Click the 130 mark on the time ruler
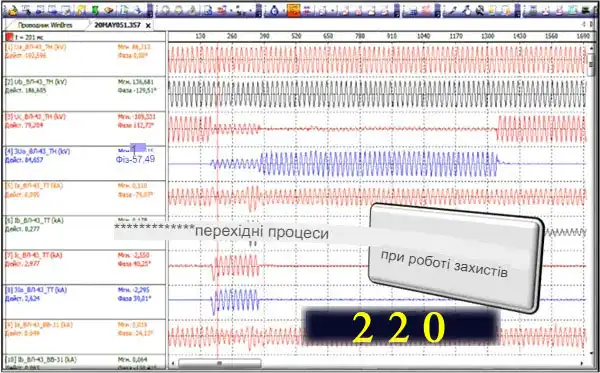Image resolution: width=600 pixels, height=373 pixels. 201,36
